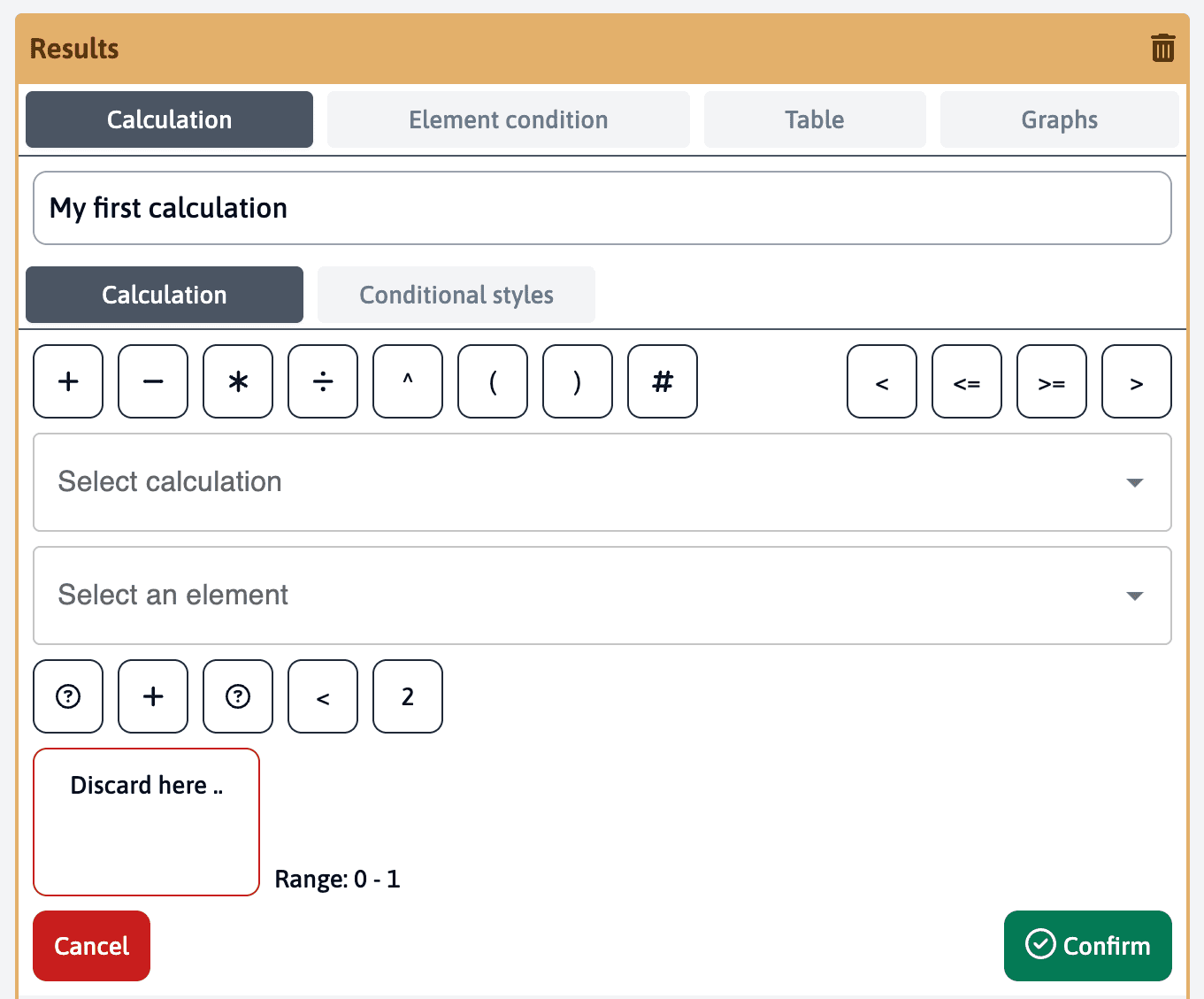Insert the hash number symbol

[663, 381]
